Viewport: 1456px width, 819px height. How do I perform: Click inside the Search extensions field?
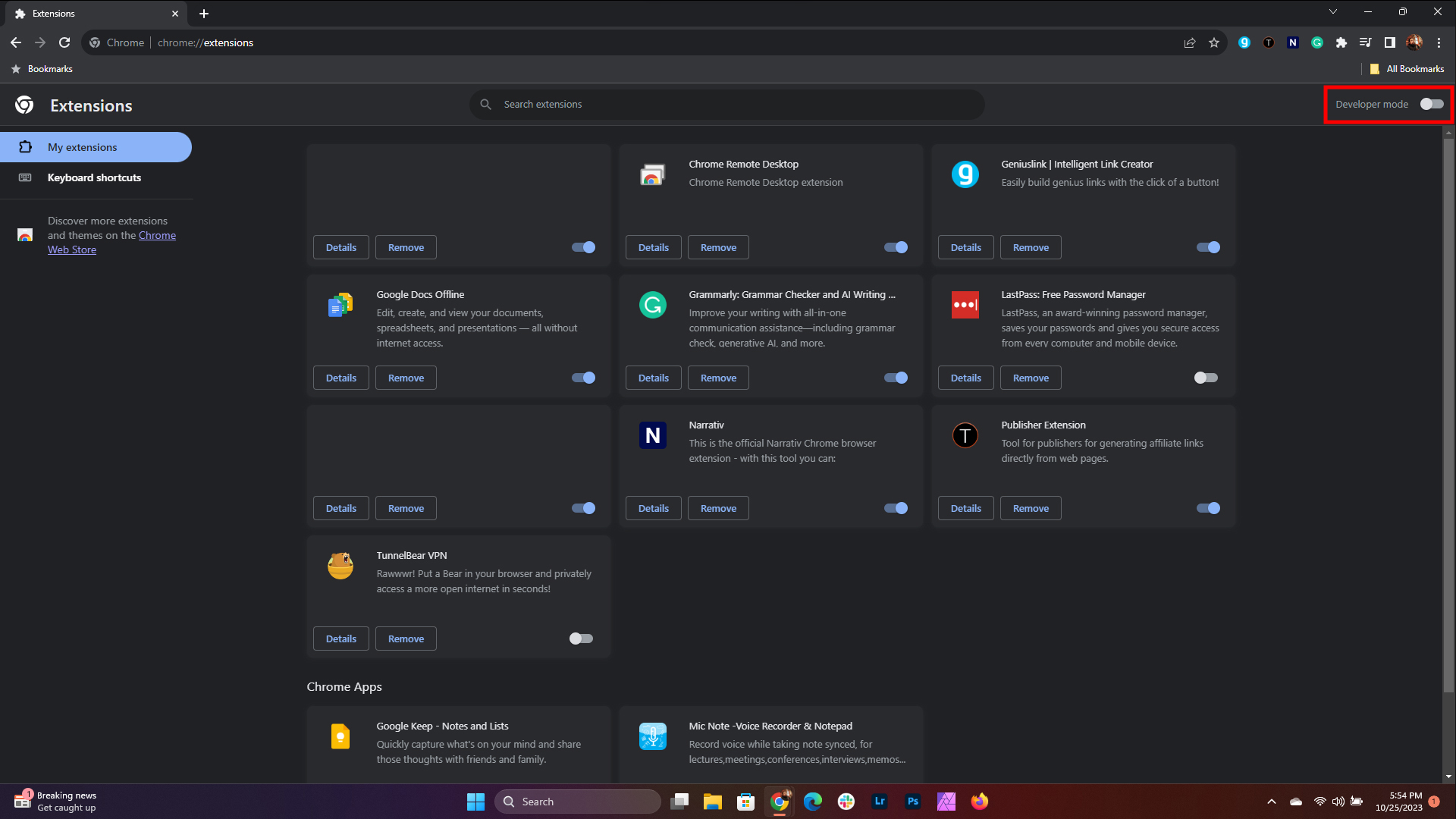(728, 104)
